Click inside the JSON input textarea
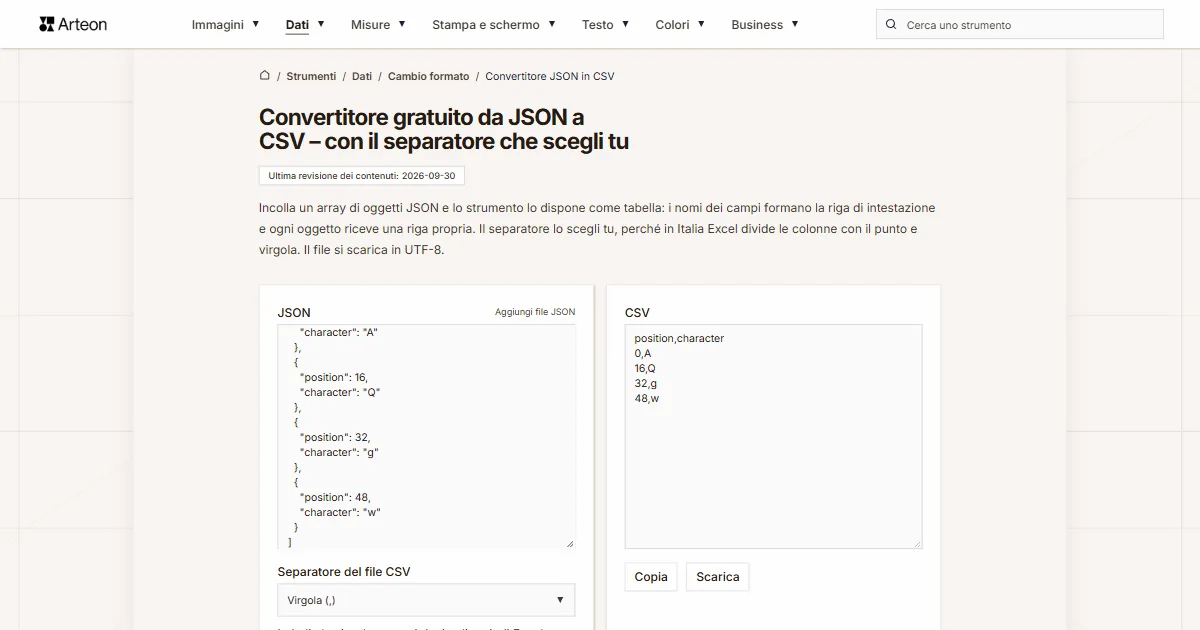This screenshot has height=630, width=1200. coord(426,436)
